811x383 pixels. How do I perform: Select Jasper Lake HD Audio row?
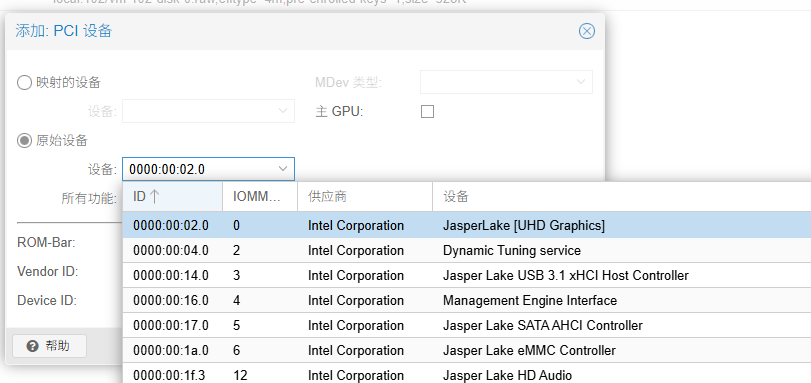click(467, 374)
